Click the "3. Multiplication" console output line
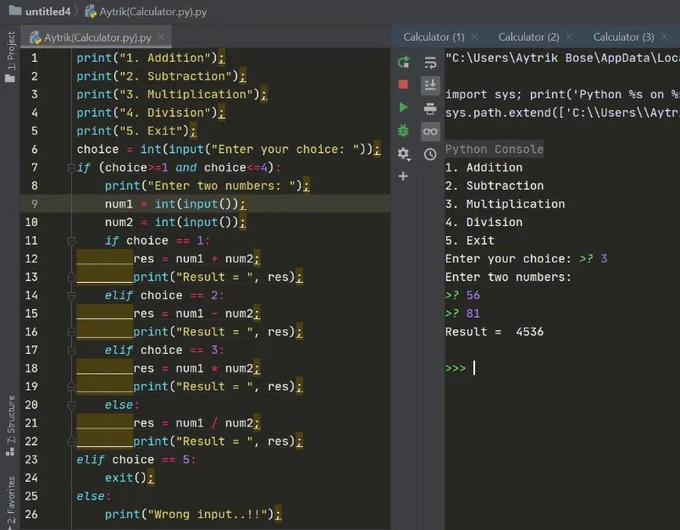 point(505,204)
